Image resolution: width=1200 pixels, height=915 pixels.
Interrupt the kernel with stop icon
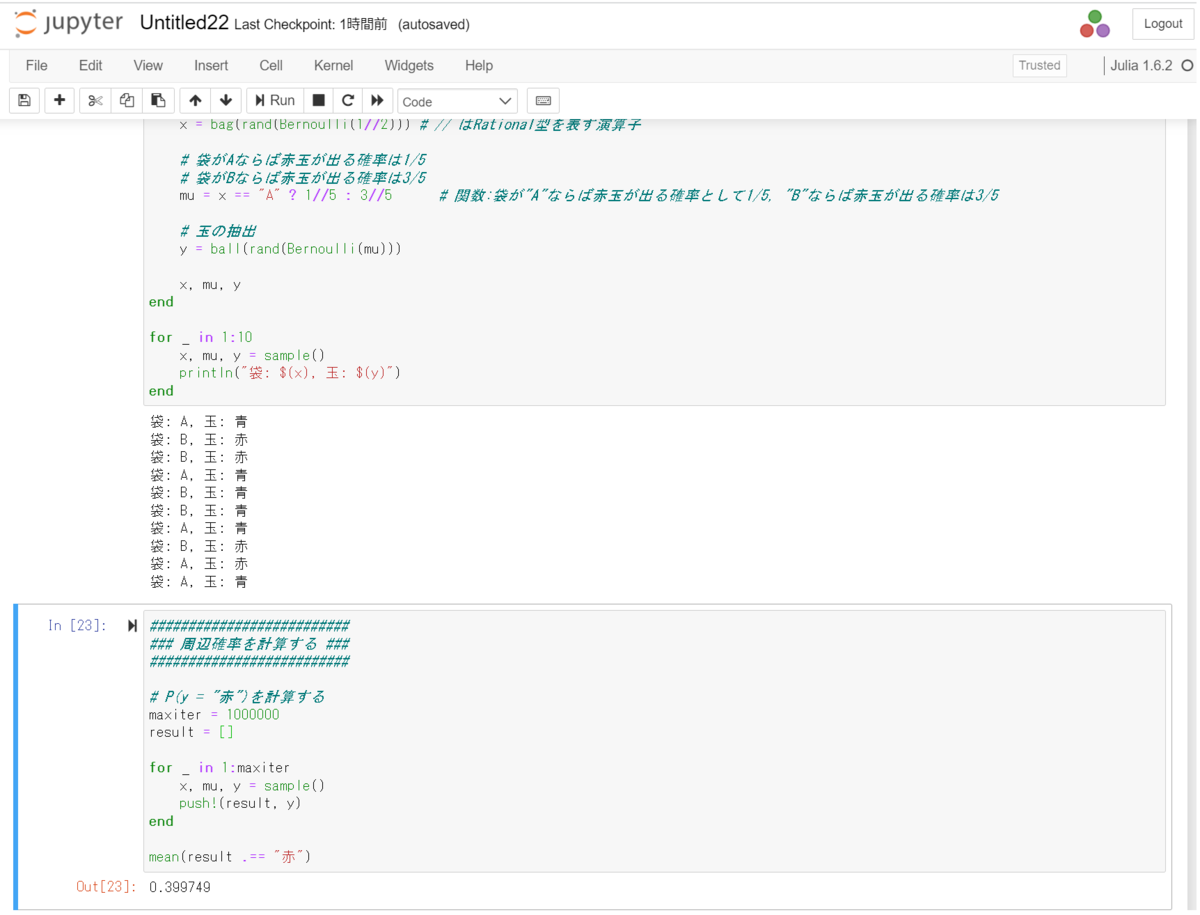click(319, 101)
